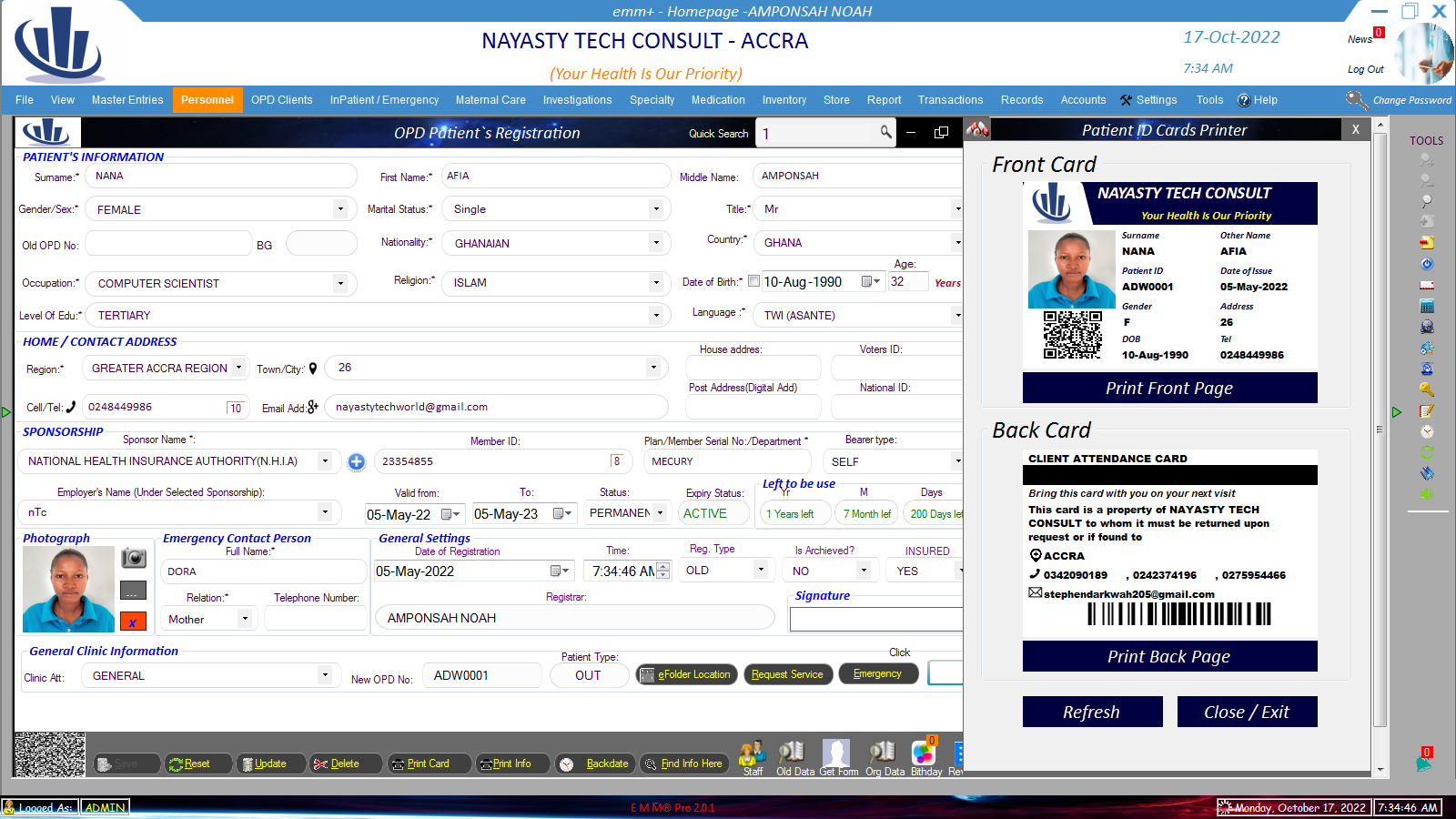Click the blue power icon in the Tools panel
Viewport: 1456px width, 819px height.
click(1427, 264)
